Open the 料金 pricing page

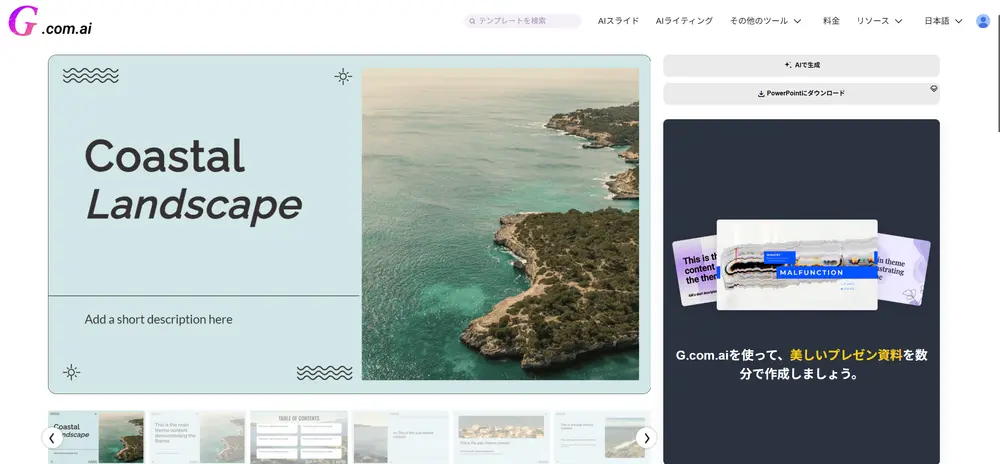point(831,21)
